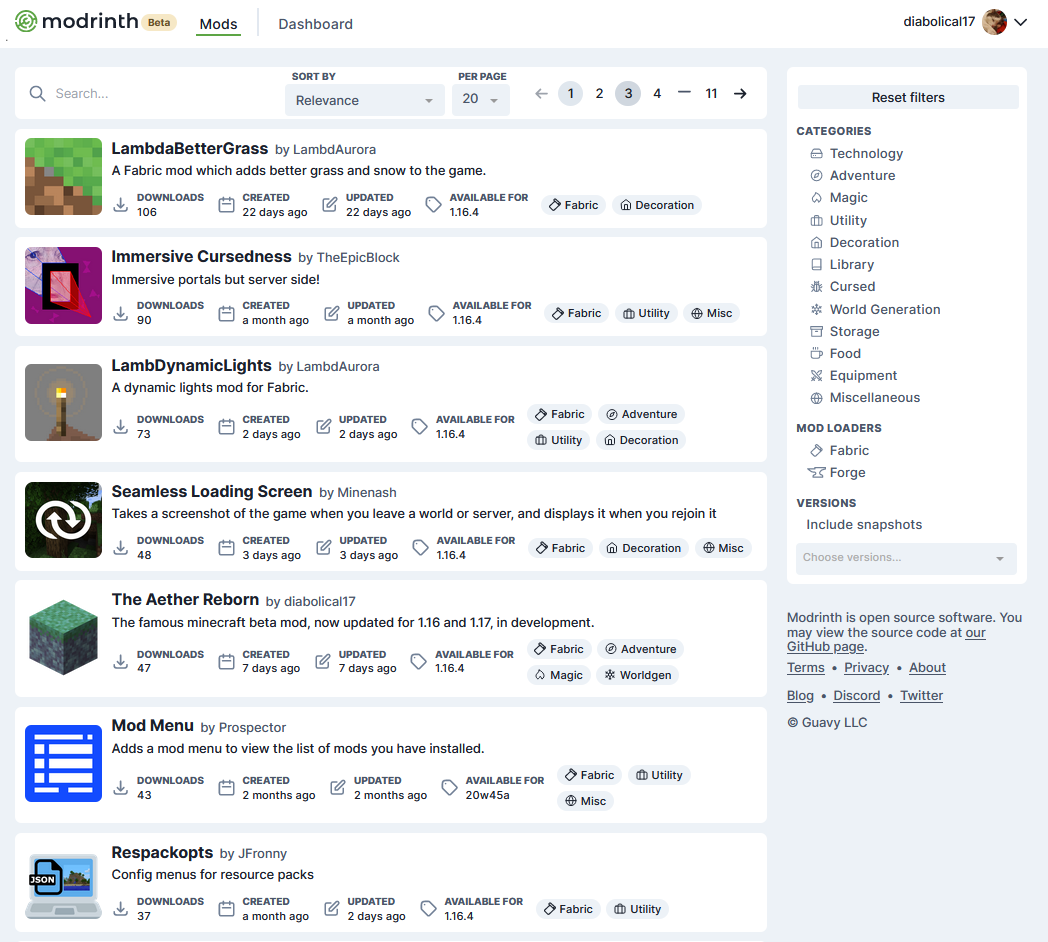The width and height of the screenshot is (1048, 942).
Task: Click the user profile avatar
Action: pyautogui.click(x=994, y=22)
